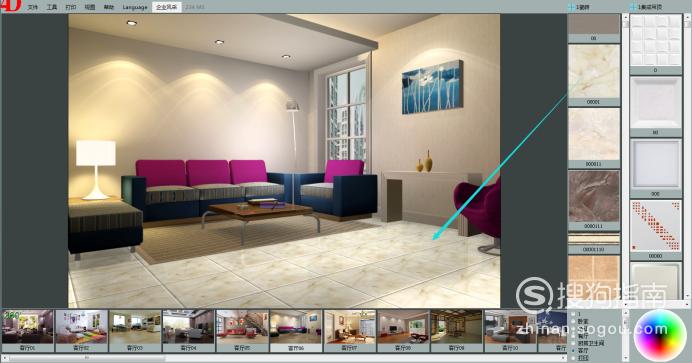Click the tile panel scrollbar up arrow
The image size is (692, 363).
625,18
